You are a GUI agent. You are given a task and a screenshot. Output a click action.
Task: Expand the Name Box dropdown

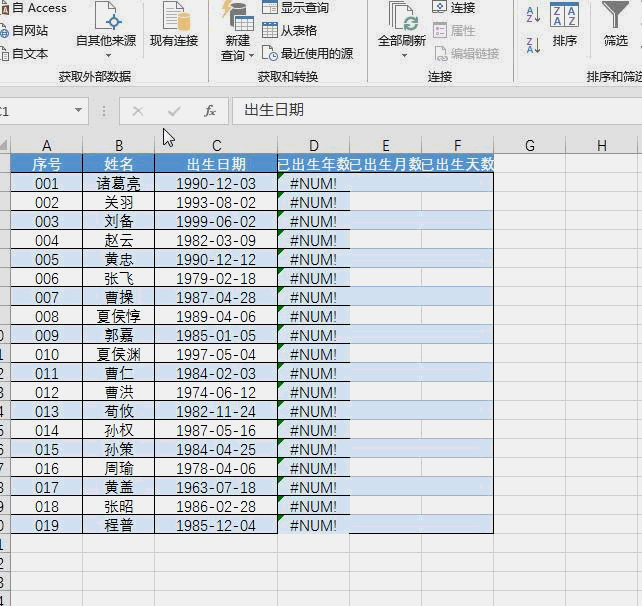[x=78, y=110]
